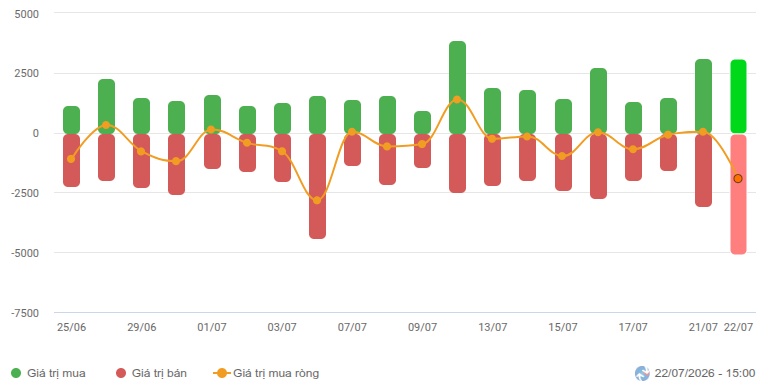Click the globe logo beside the timestamp
This screenshot has height=388, width=773.
[642, 373]
